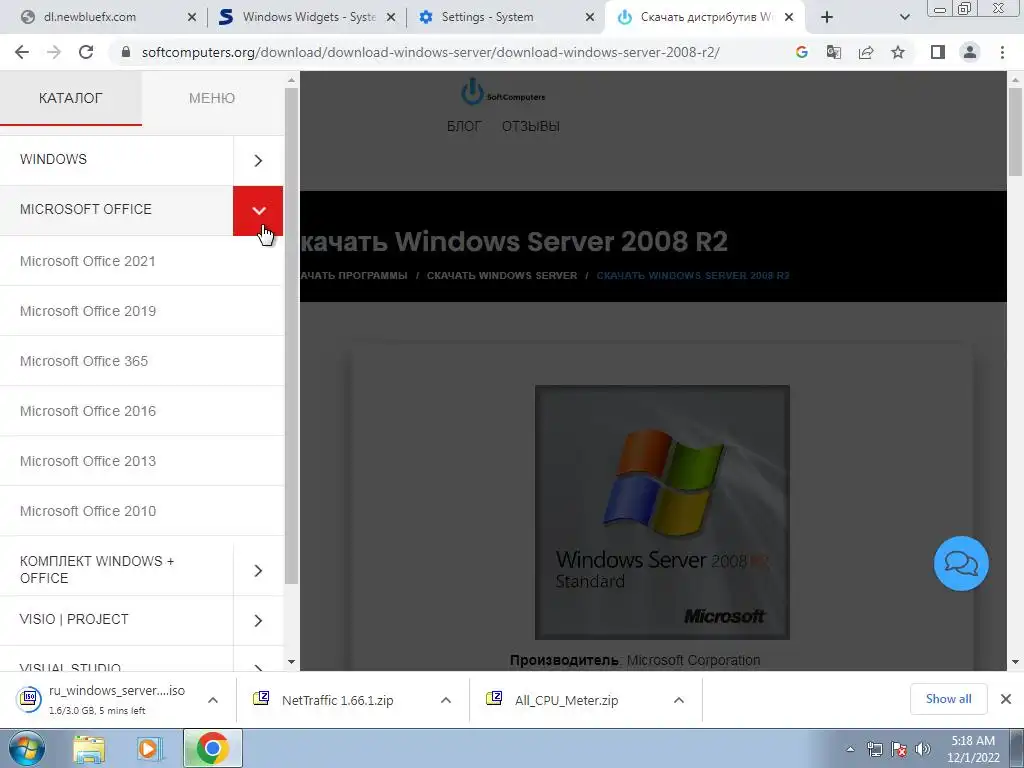Close the Settings - System tab
The image size is (1024, 768).
point(590,18)
